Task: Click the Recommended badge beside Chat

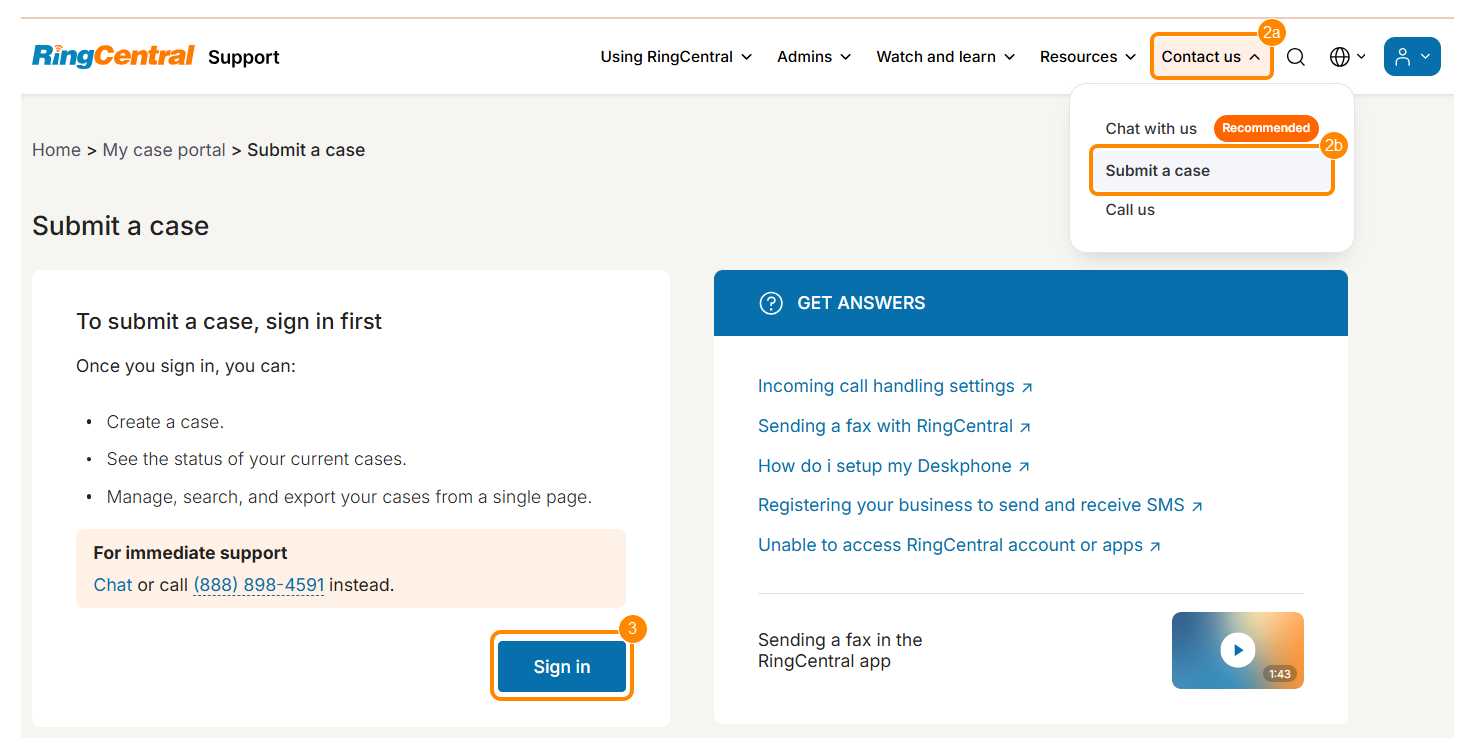Action: pos(1265,128)
